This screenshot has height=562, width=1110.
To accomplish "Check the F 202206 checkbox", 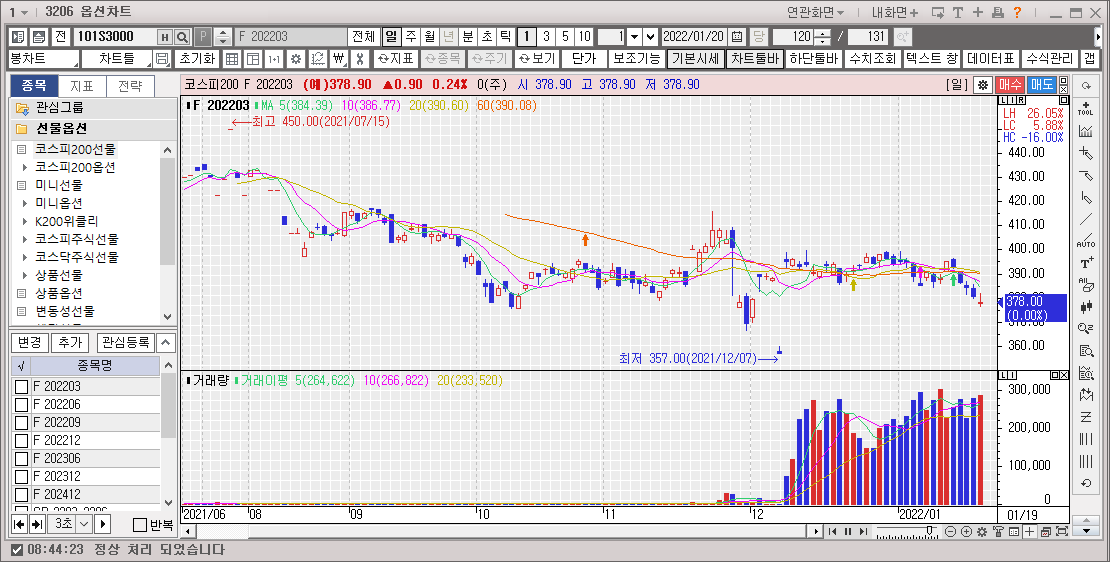I will pyautogui.click(x=22, y=405).
